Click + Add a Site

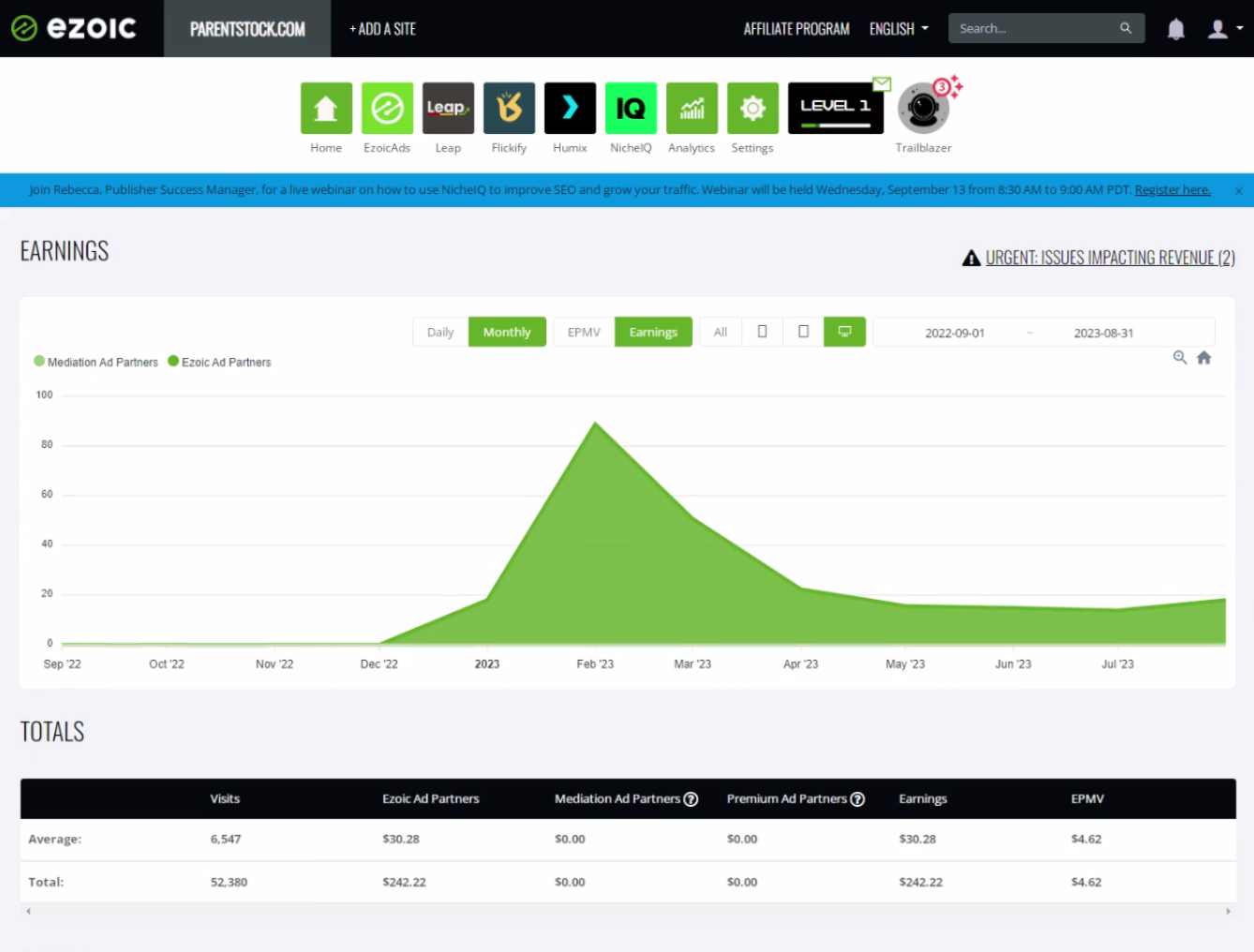[382, 29]
